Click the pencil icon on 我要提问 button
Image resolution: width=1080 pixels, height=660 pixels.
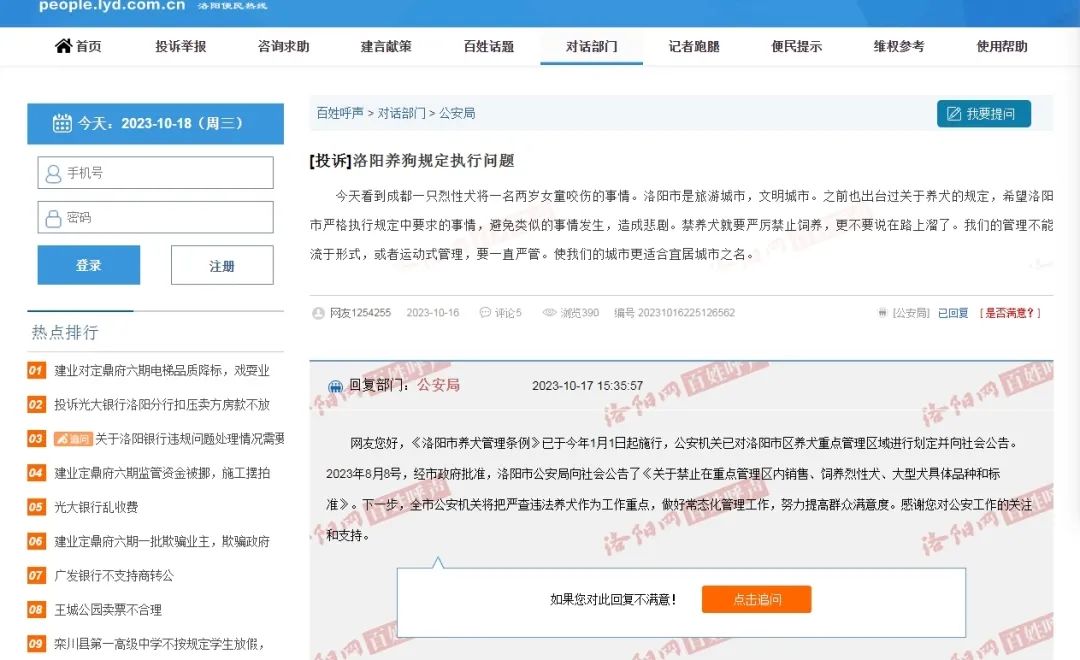pos(954,114)
